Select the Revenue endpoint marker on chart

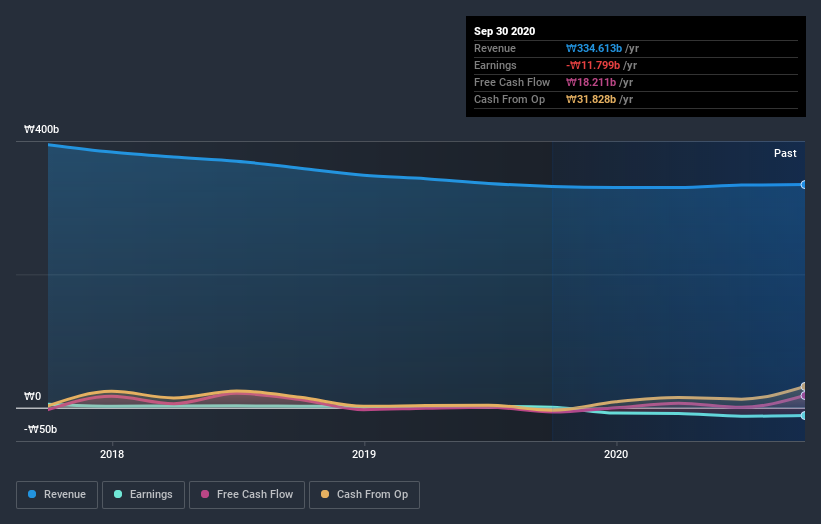(x=803, y=185)
